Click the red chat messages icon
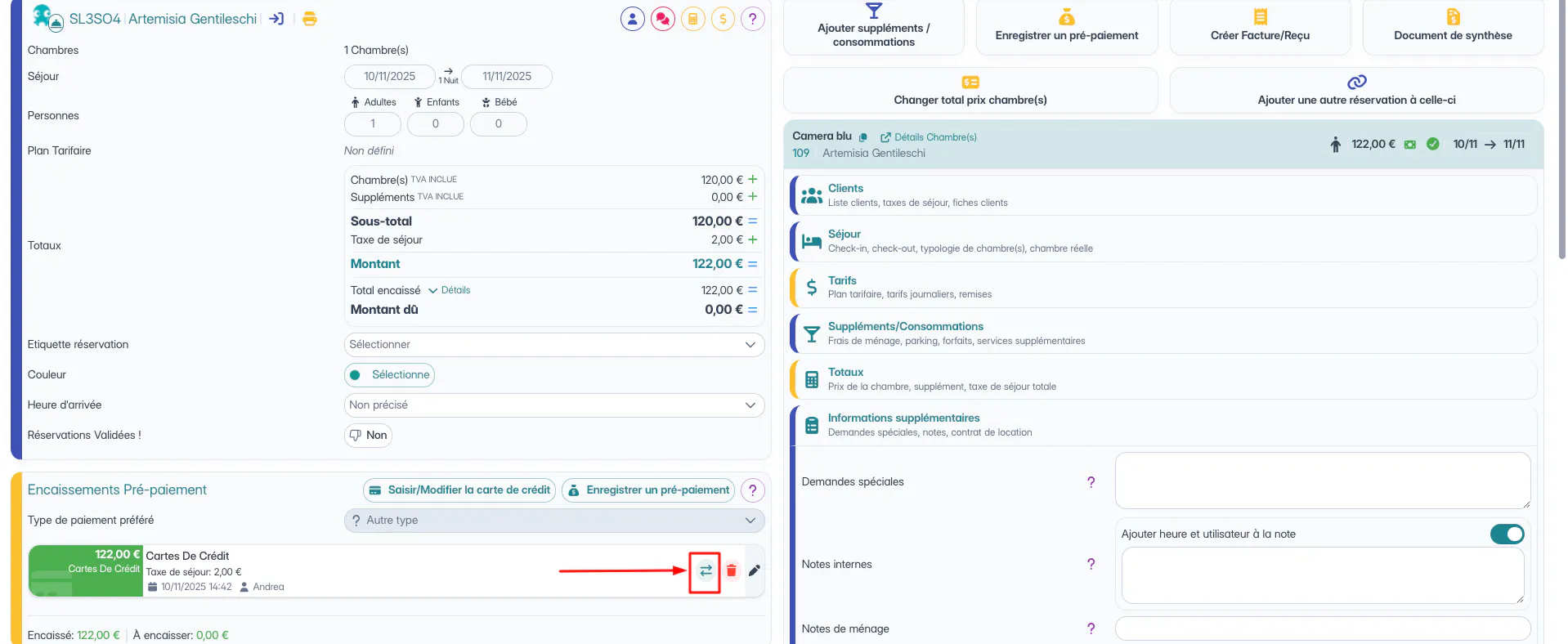 (663, 19)
